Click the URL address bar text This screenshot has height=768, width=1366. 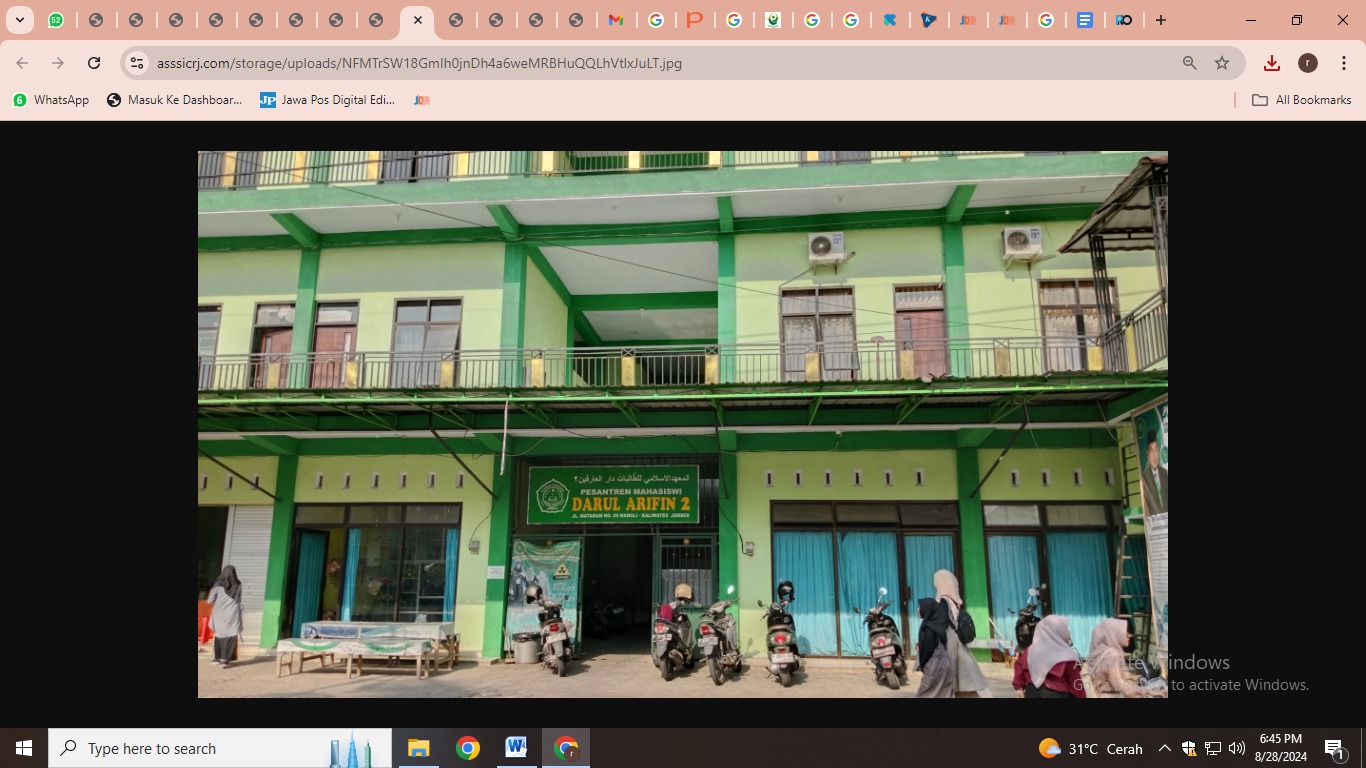[419, 63]
